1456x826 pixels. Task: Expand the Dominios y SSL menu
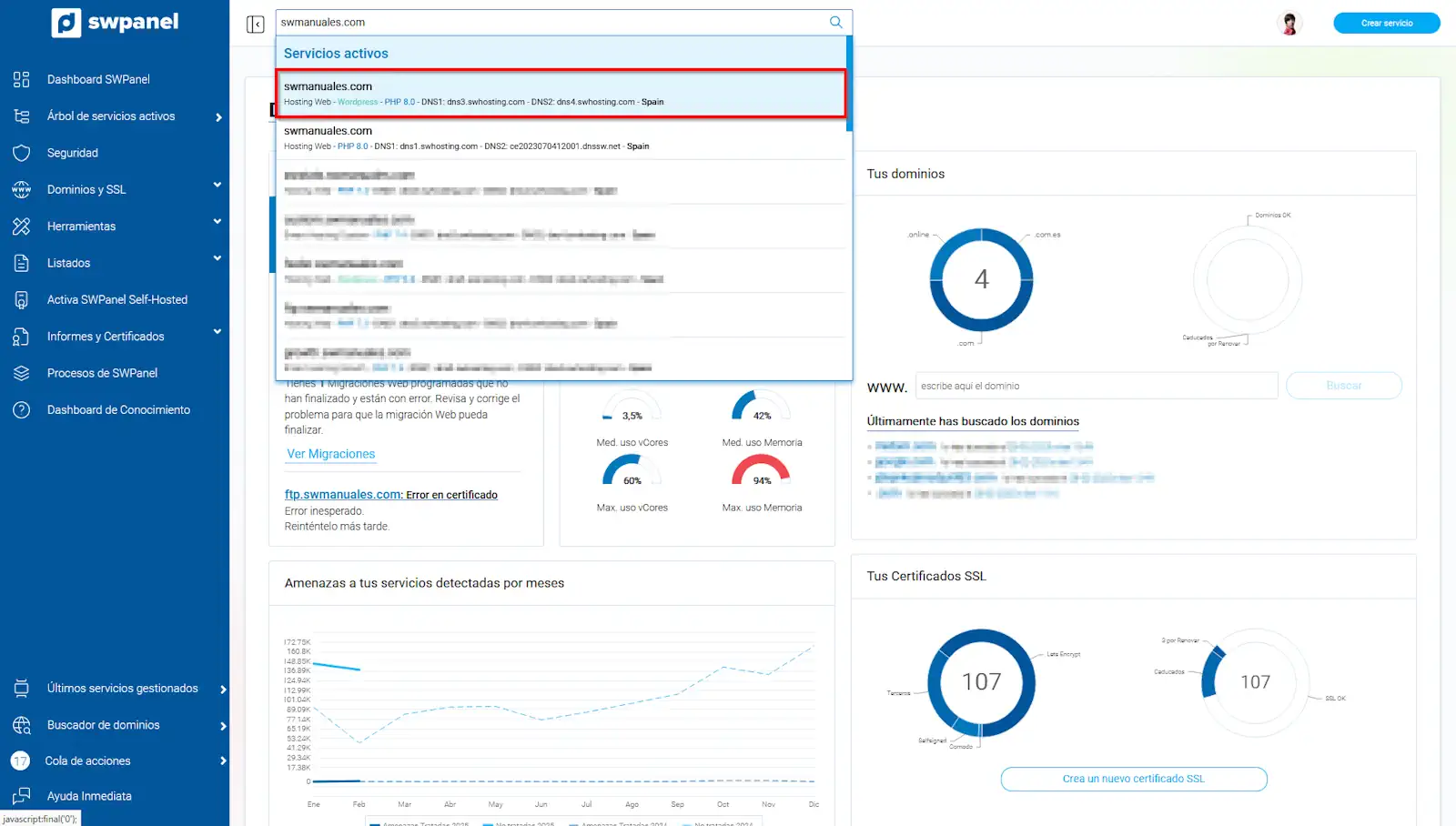click(217, 186)
